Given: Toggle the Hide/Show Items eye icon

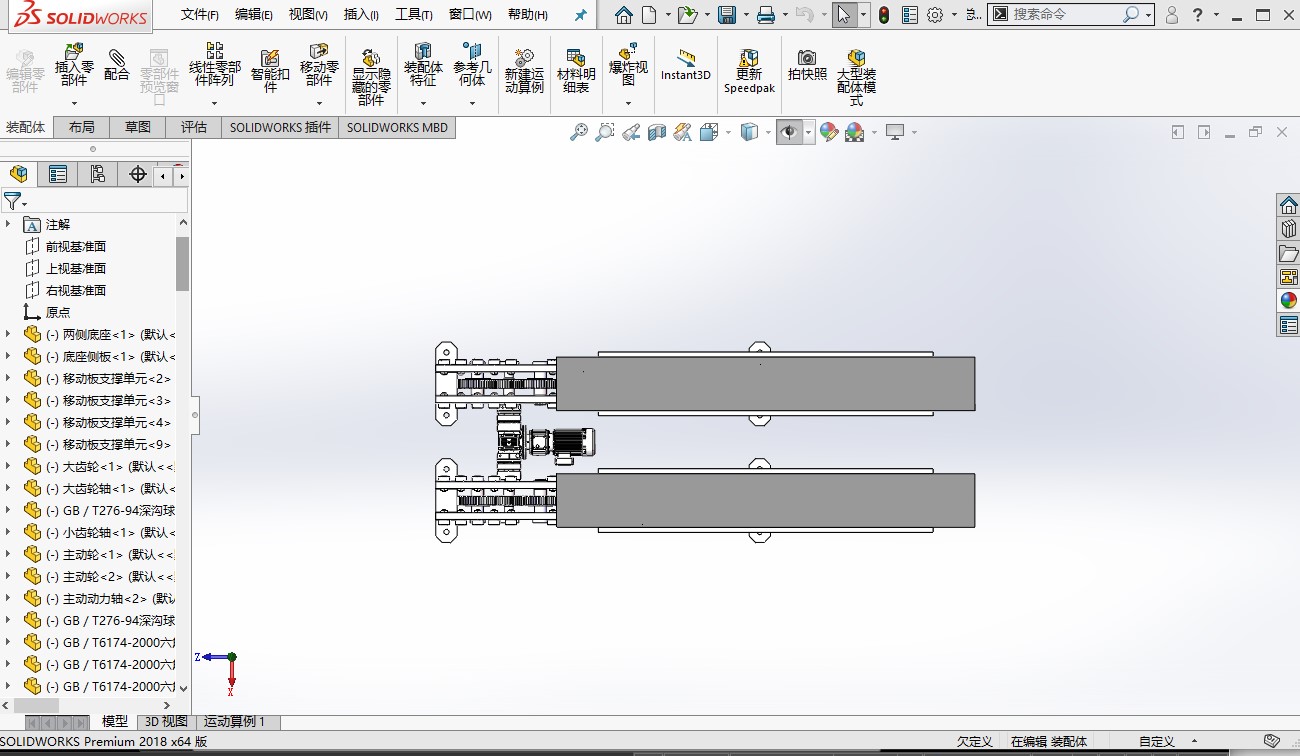Looking at the screenshot, I should pos(789,131).
